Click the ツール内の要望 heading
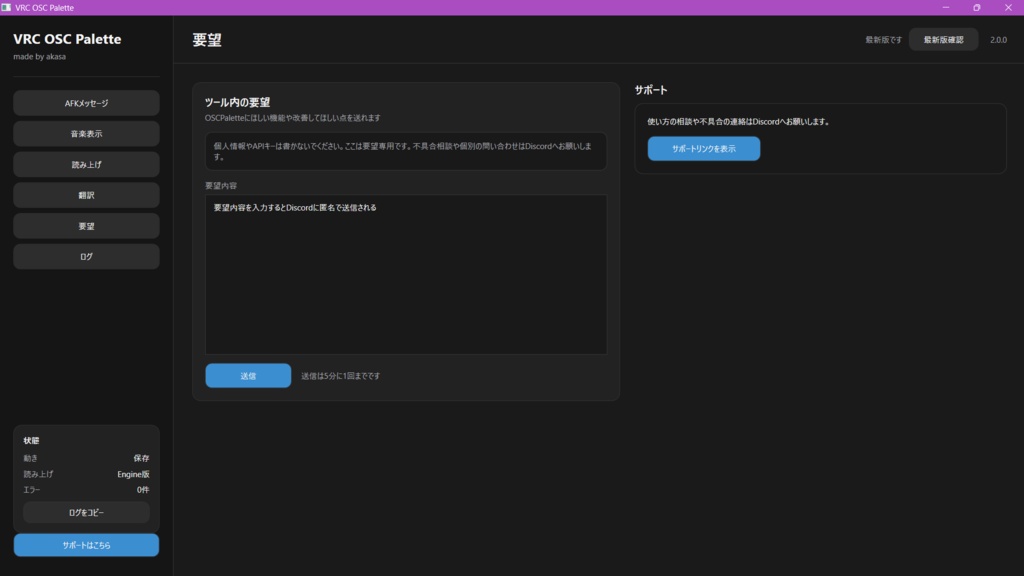 tap(238, 103)
